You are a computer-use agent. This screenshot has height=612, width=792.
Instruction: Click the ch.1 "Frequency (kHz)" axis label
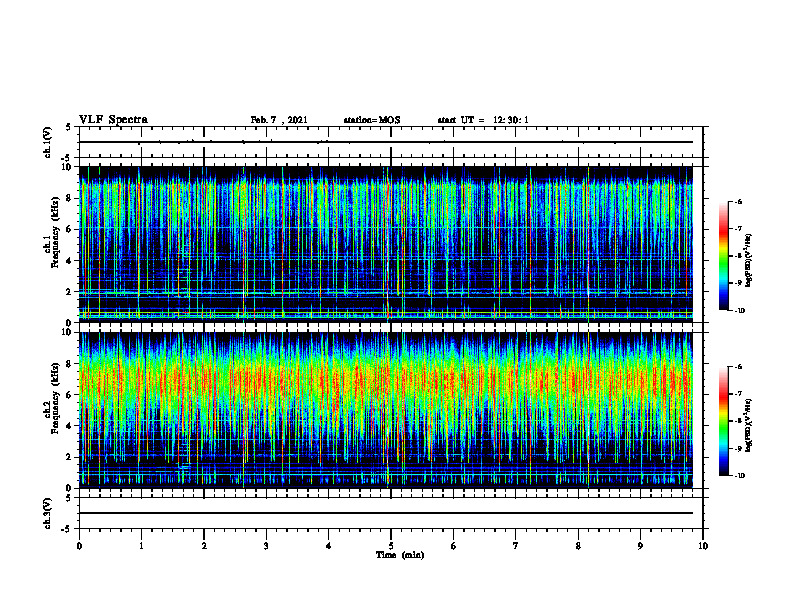pyautogui.click(x=56, y=232)
